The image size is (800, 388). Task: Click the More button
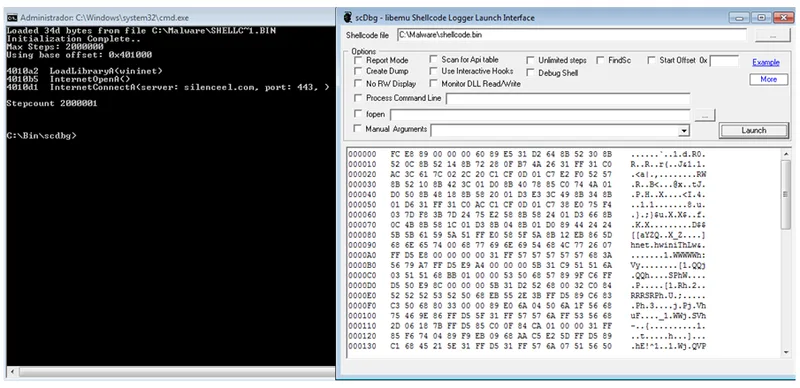768,80
